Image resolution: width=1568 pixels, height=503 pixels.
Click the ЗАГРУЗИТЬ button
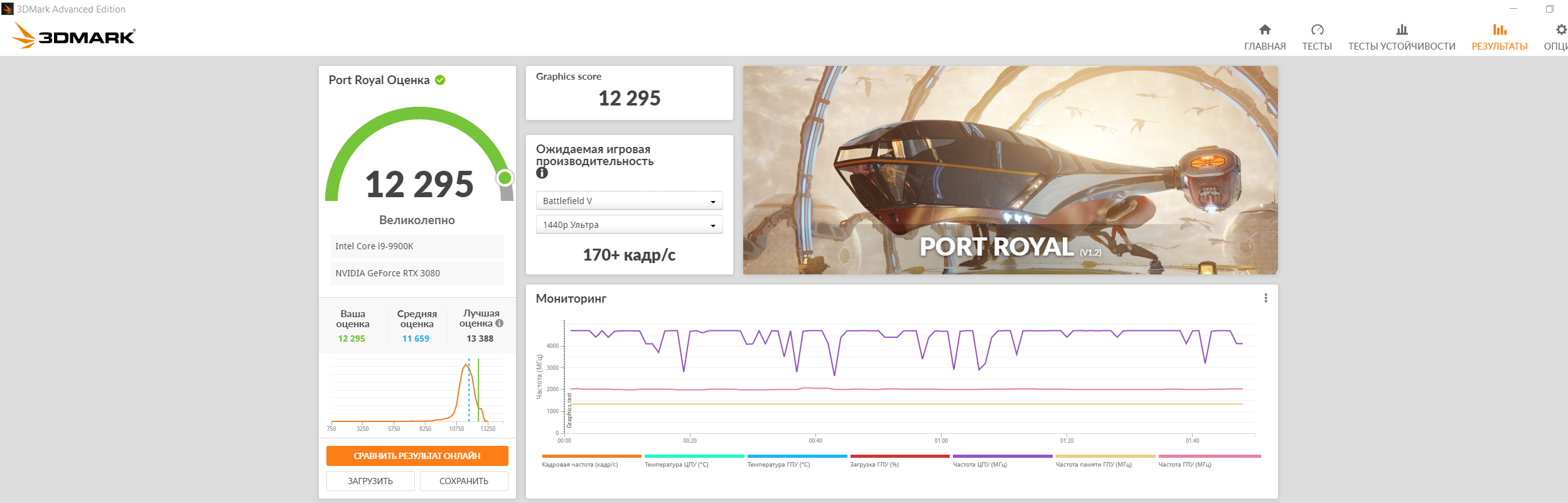click(370, 481)
